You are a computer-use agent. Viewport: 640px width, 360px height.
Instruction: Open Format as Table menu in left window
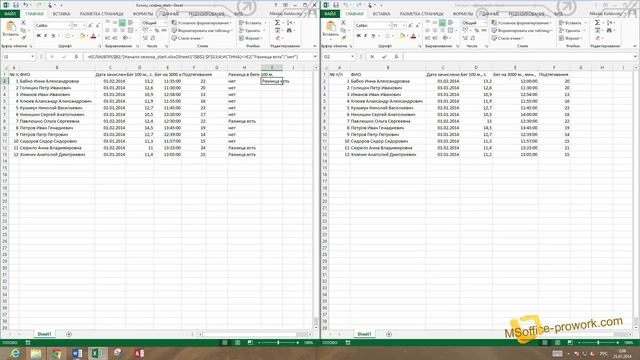coord(202,31)
